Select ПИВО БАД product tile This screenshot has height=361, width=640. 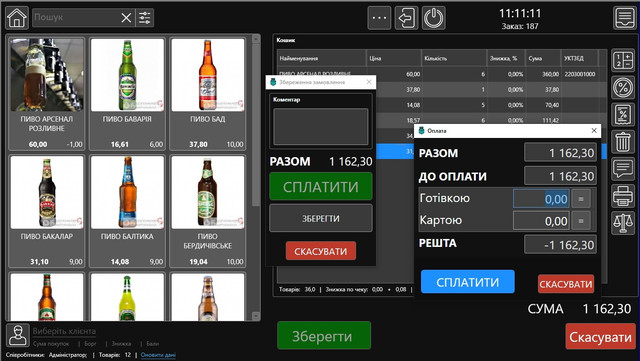tap(207, 94)
